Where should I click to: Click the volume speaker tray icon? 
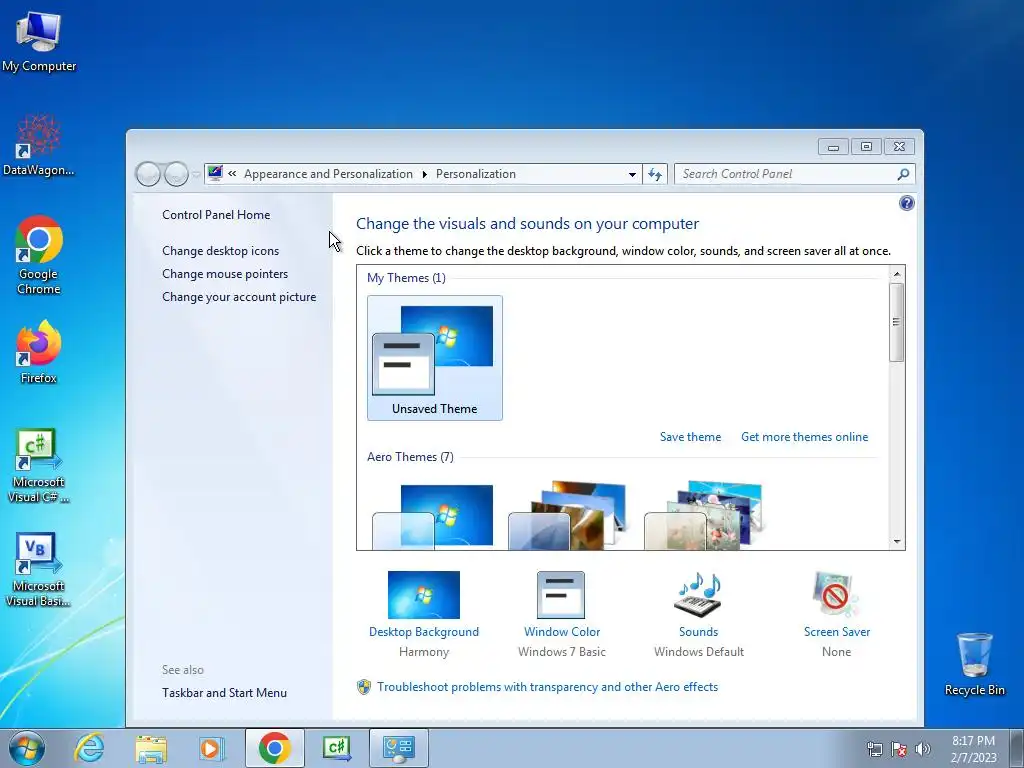923,749
